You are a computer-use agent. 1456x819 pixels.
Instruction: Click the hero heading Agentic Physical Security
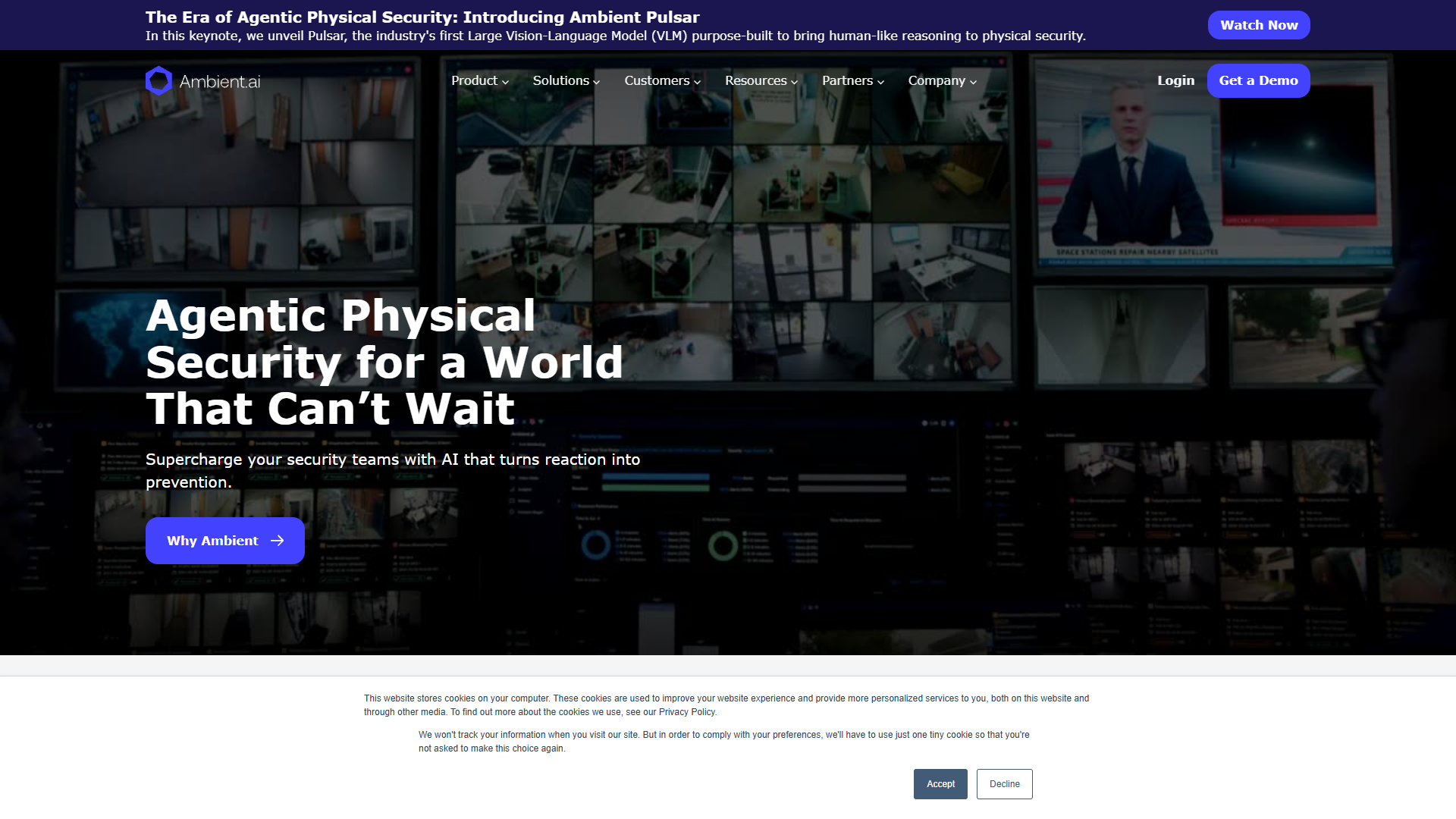[x=384, y=362]
